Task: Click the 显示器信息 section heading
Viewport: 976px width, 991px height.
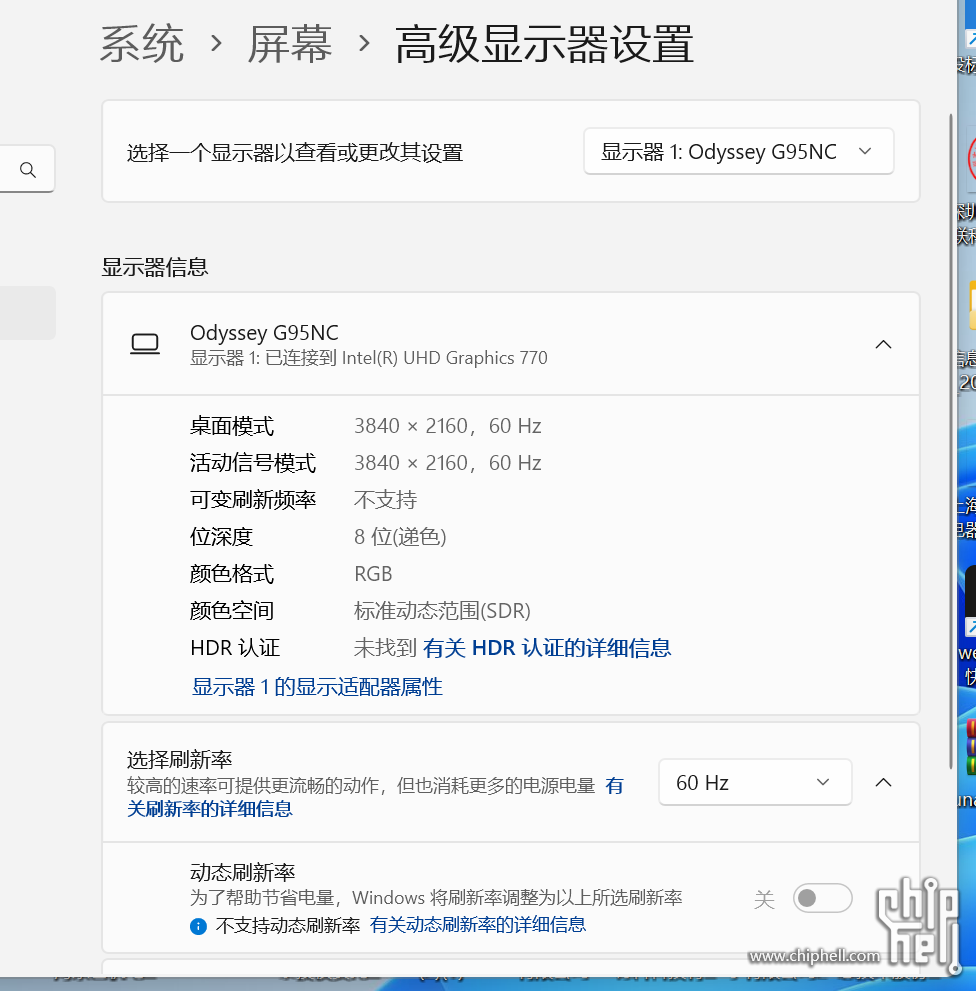Action: coord(155,267)
